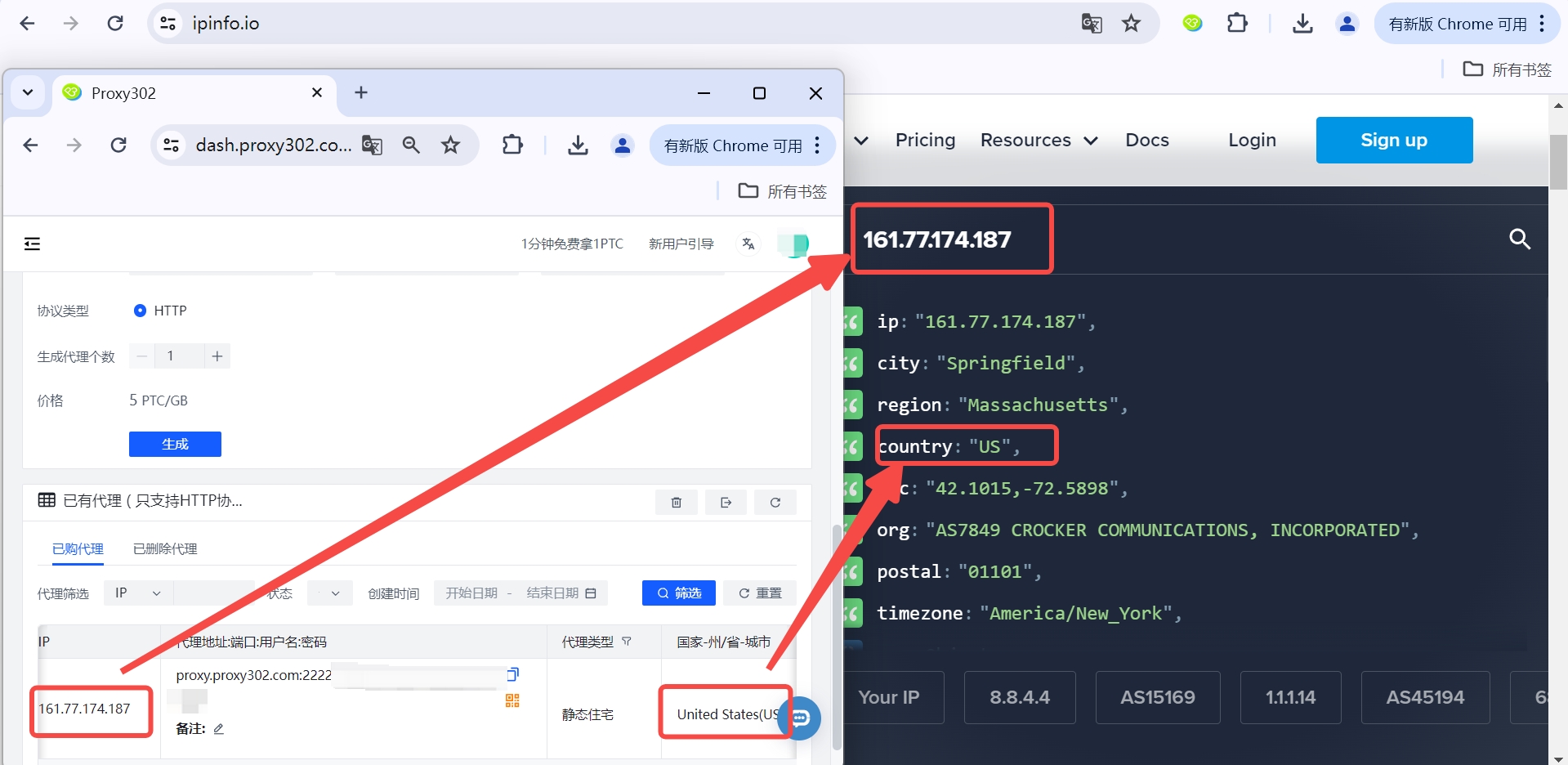Open the Proxy302 language switch icon
Screen dimensions: 1568x765
click(748, 244)
